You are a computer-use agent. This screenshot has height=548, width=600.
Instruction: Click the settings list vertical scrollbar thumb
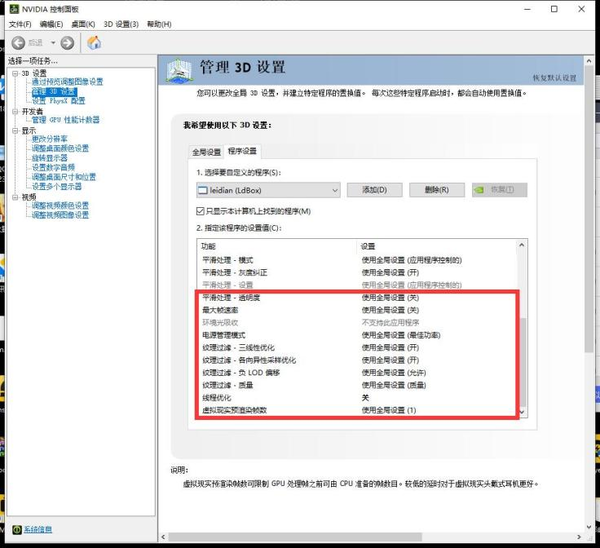tap(523, 362)
